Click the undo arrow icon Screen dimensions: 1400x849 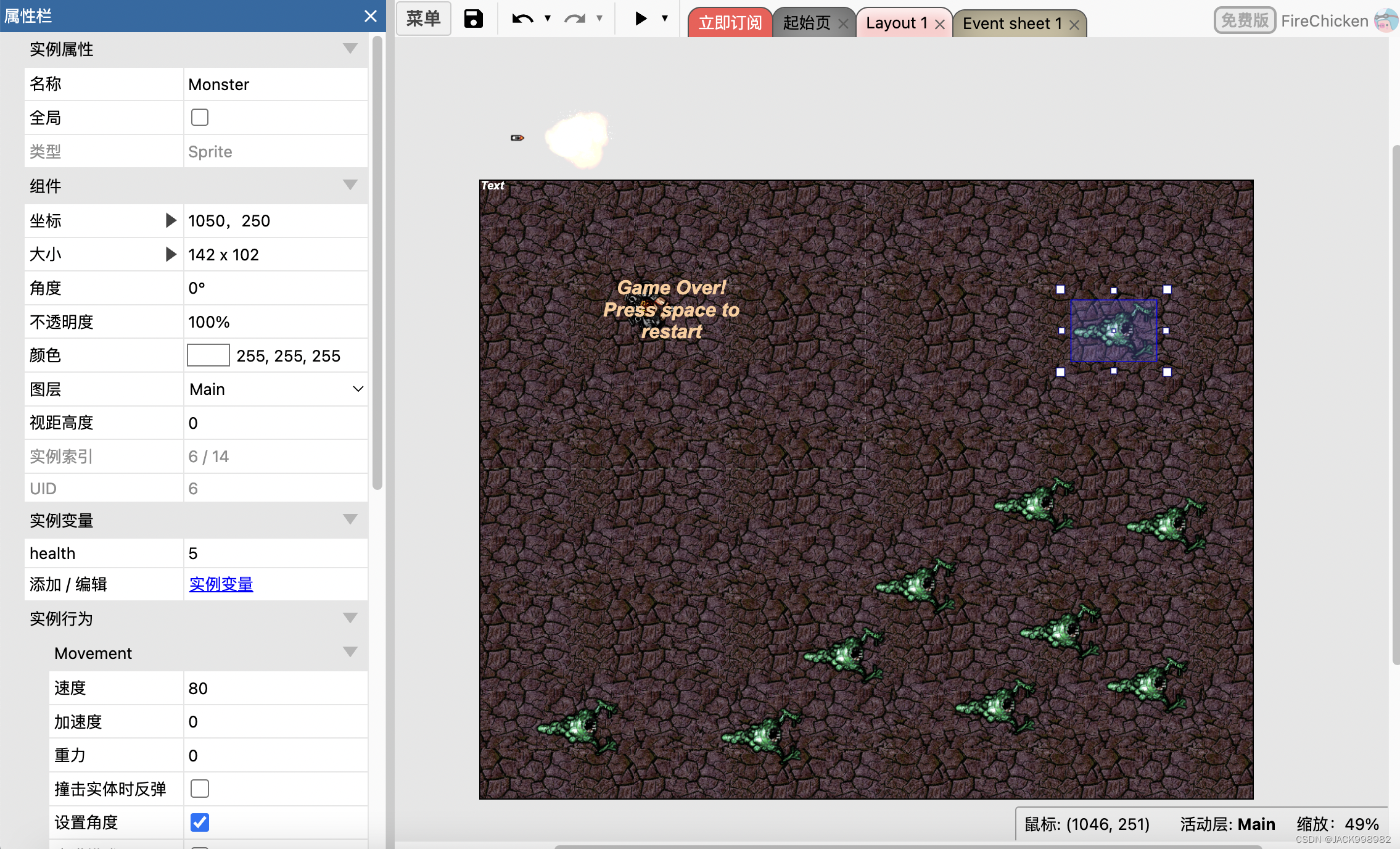pos(522,19)
